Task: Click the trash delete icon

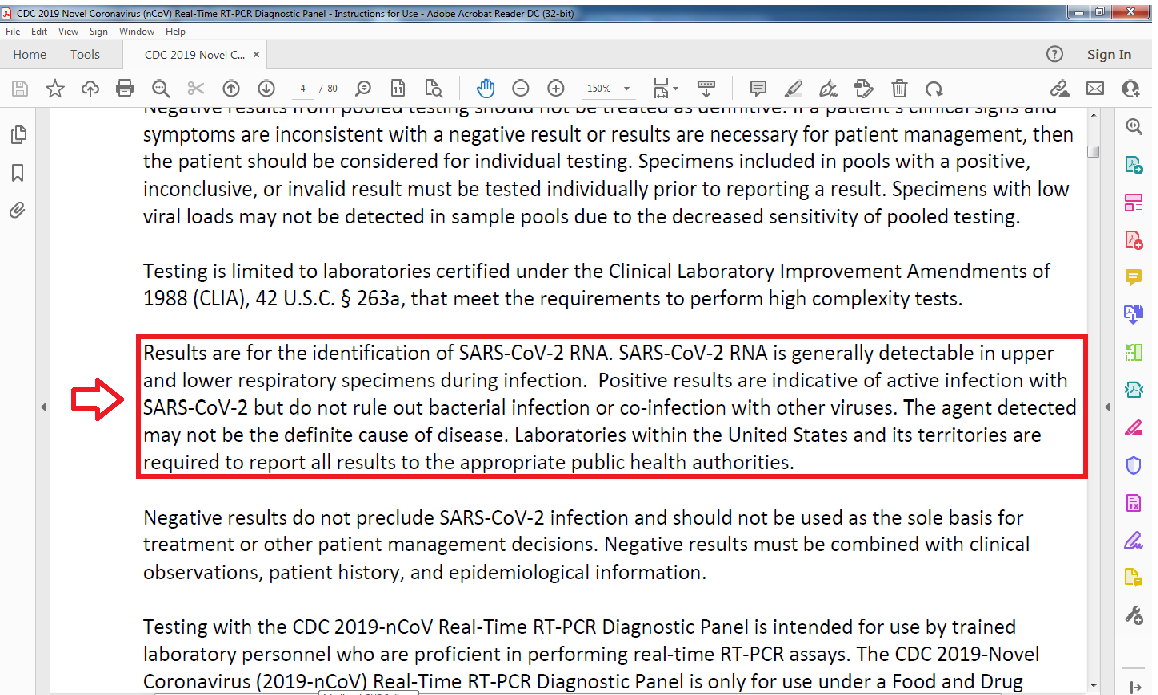Action: pyautogui.click(x=899, y=89)
